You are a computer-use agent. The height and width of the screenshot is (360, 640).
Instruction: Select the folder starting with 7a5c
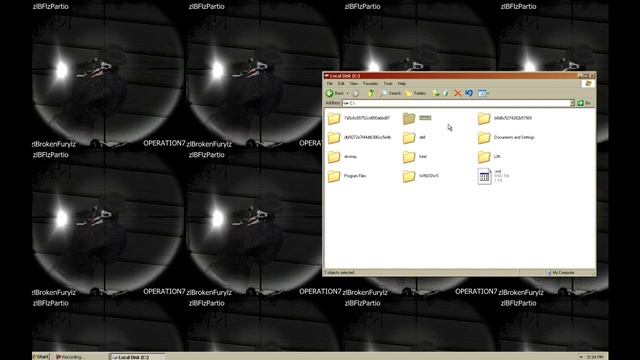(359, 118)
